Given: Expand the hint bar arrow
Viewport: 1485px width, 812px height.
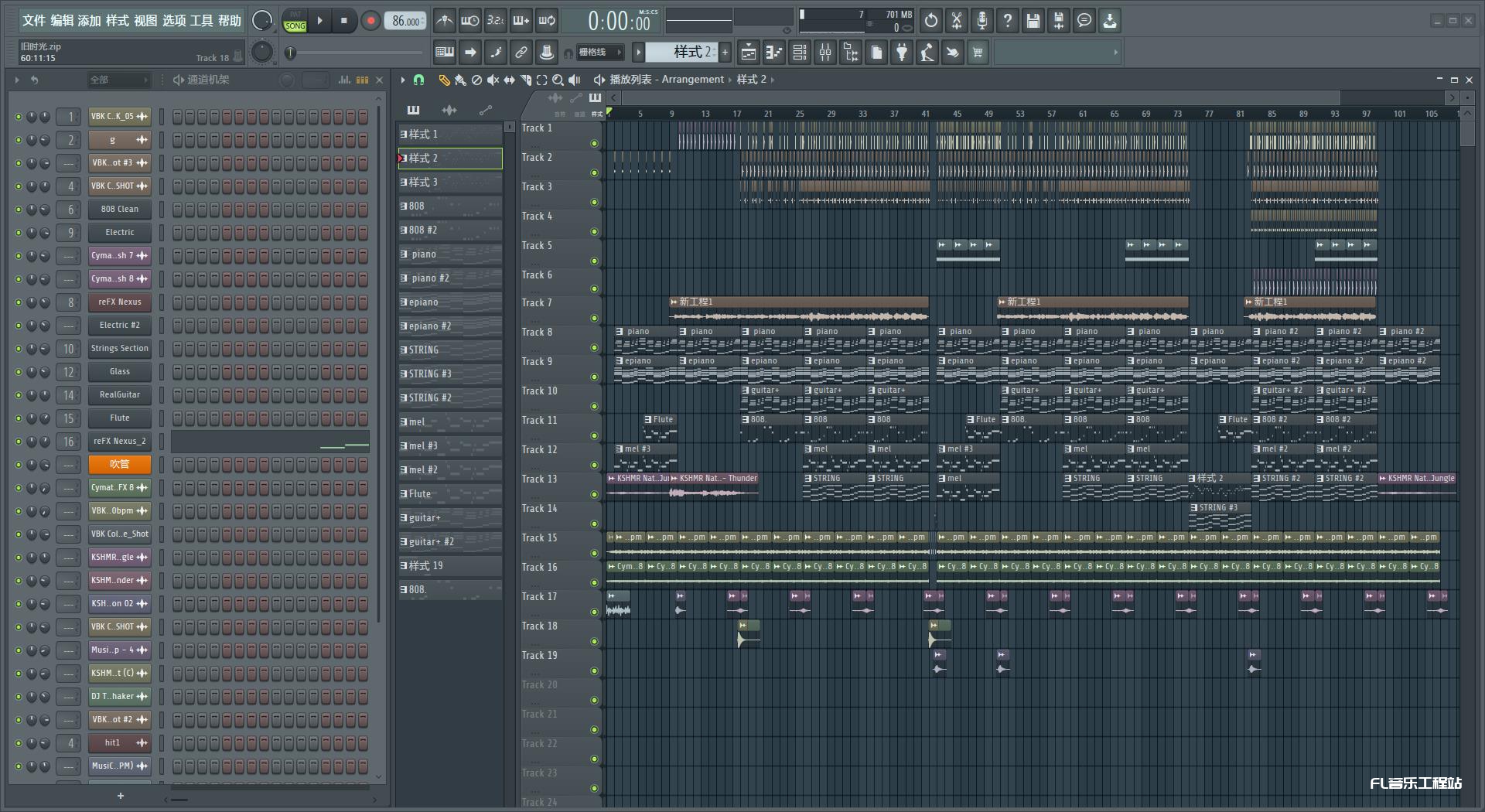Looking at the screenshot, I should pyautogui.click(x=1115, y=53).
